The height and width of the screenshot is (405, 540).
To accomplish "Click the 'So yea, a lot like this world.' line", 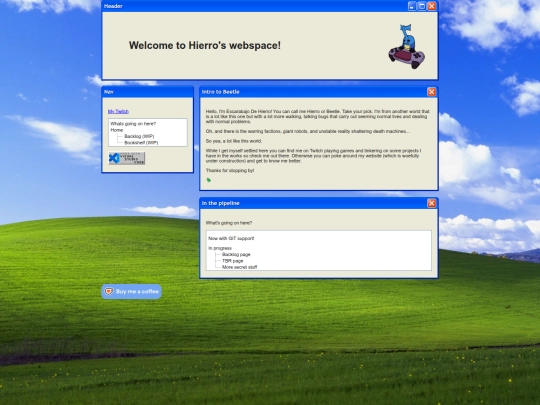I will 234,141.
